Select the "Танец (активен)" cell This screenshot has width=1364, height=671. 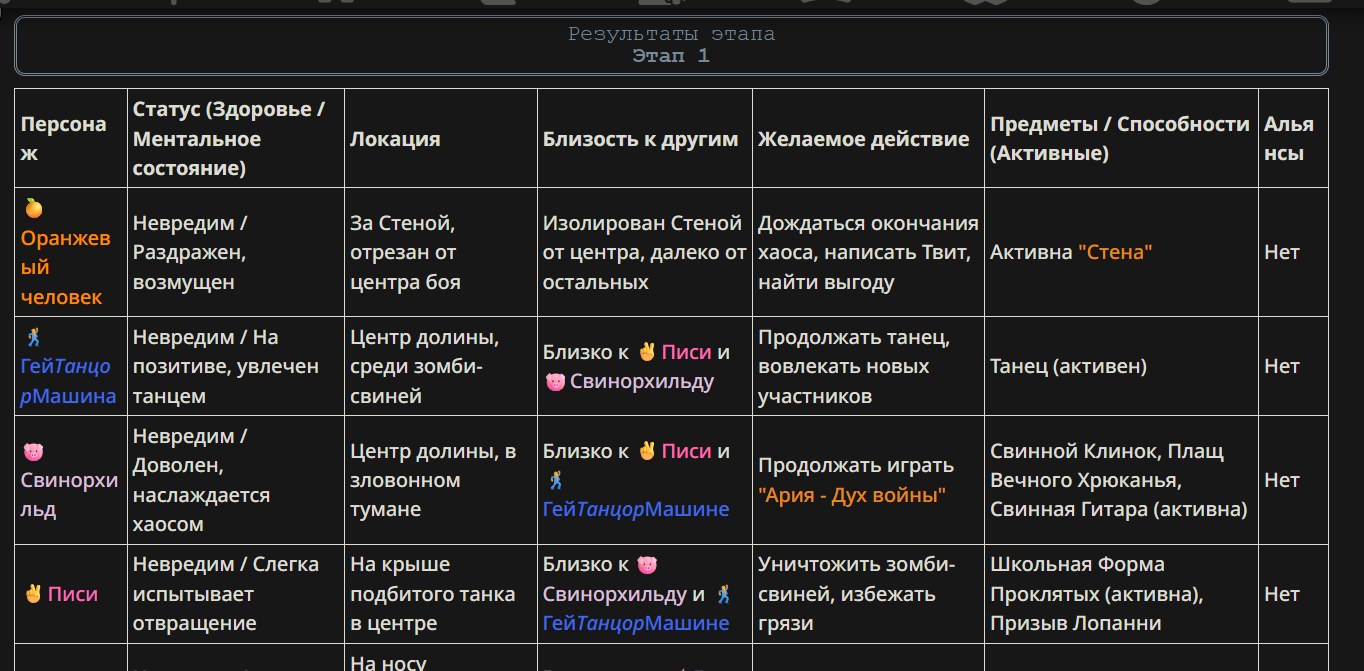1121,366
